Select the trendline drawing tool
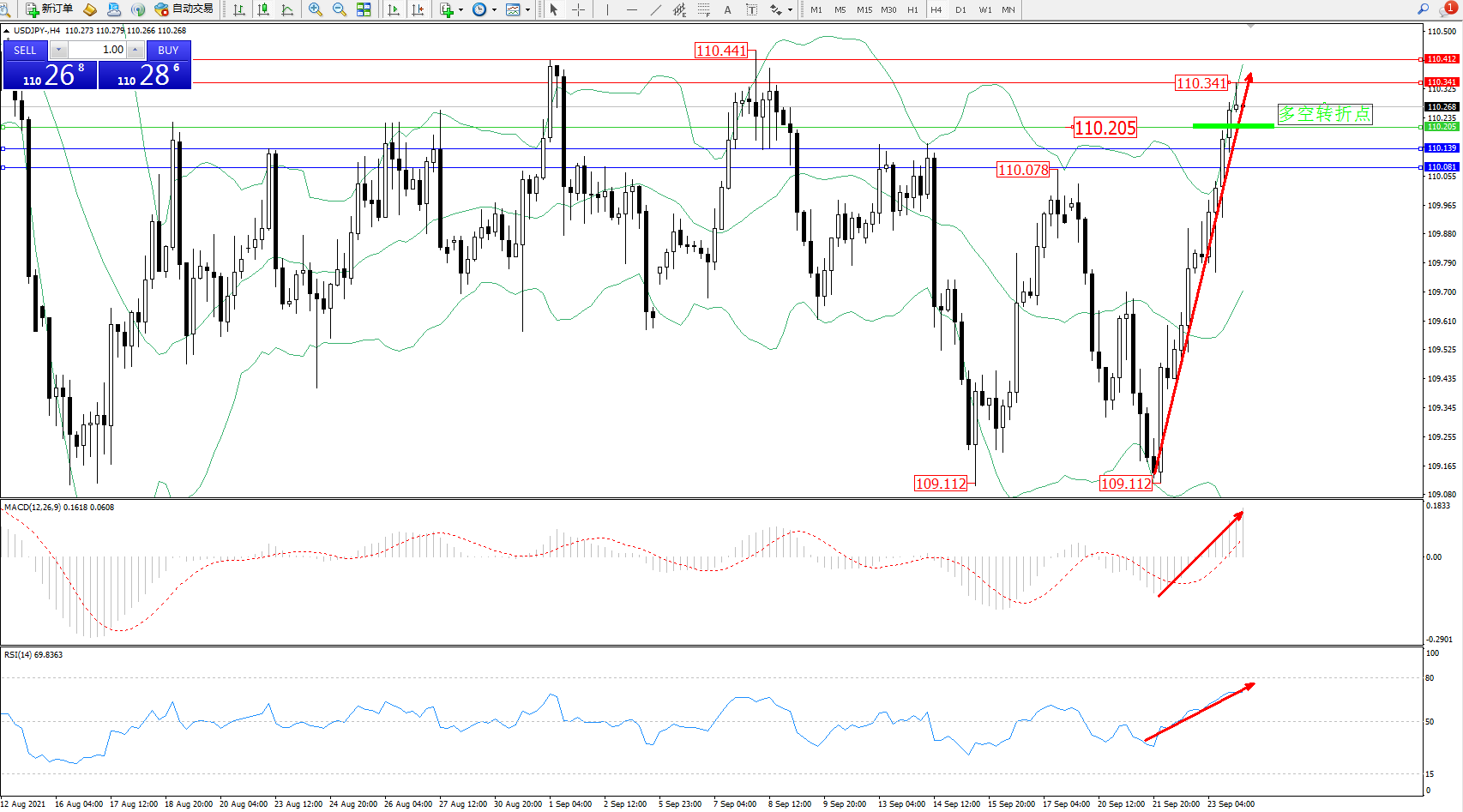Screen dimensions: 1463x812 [656, 9]
